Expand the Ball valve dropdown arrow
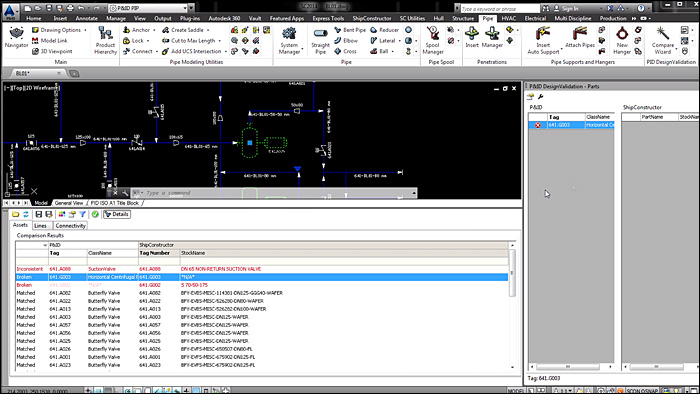 click(x=392, y=51)
